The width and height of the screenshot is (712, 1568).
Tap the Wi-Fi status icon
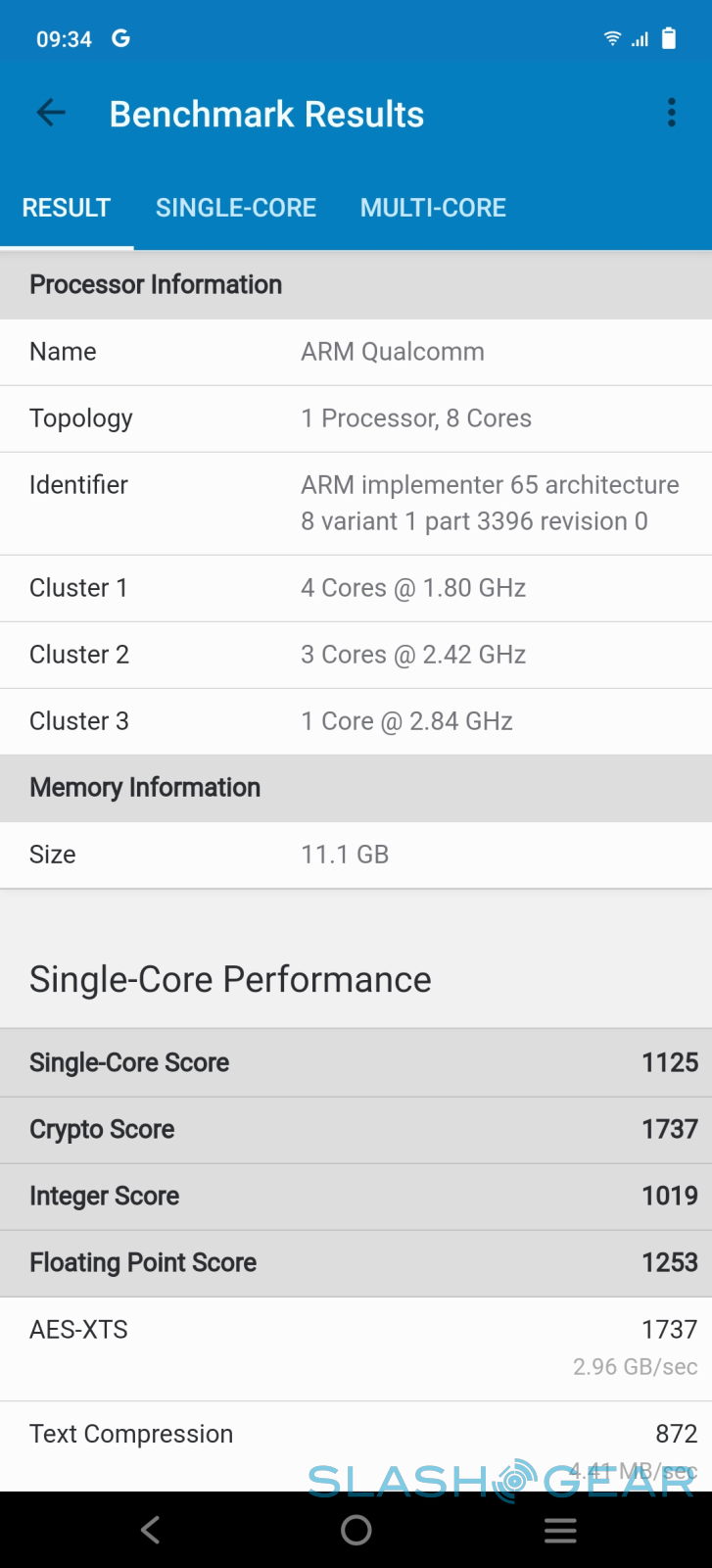pos(612,38)
